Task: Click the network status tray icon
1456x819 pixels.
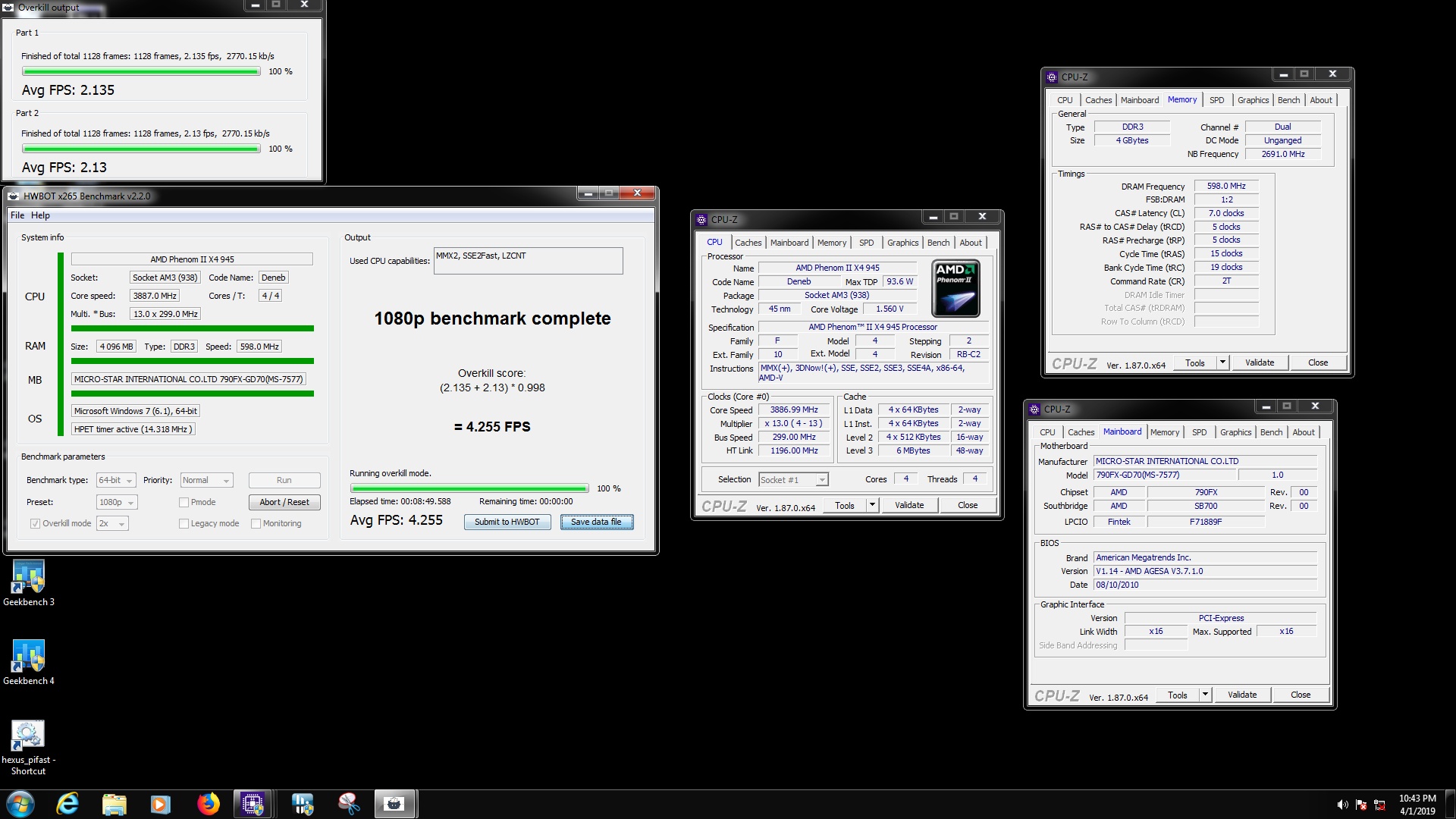Action: pos(1380,805)
